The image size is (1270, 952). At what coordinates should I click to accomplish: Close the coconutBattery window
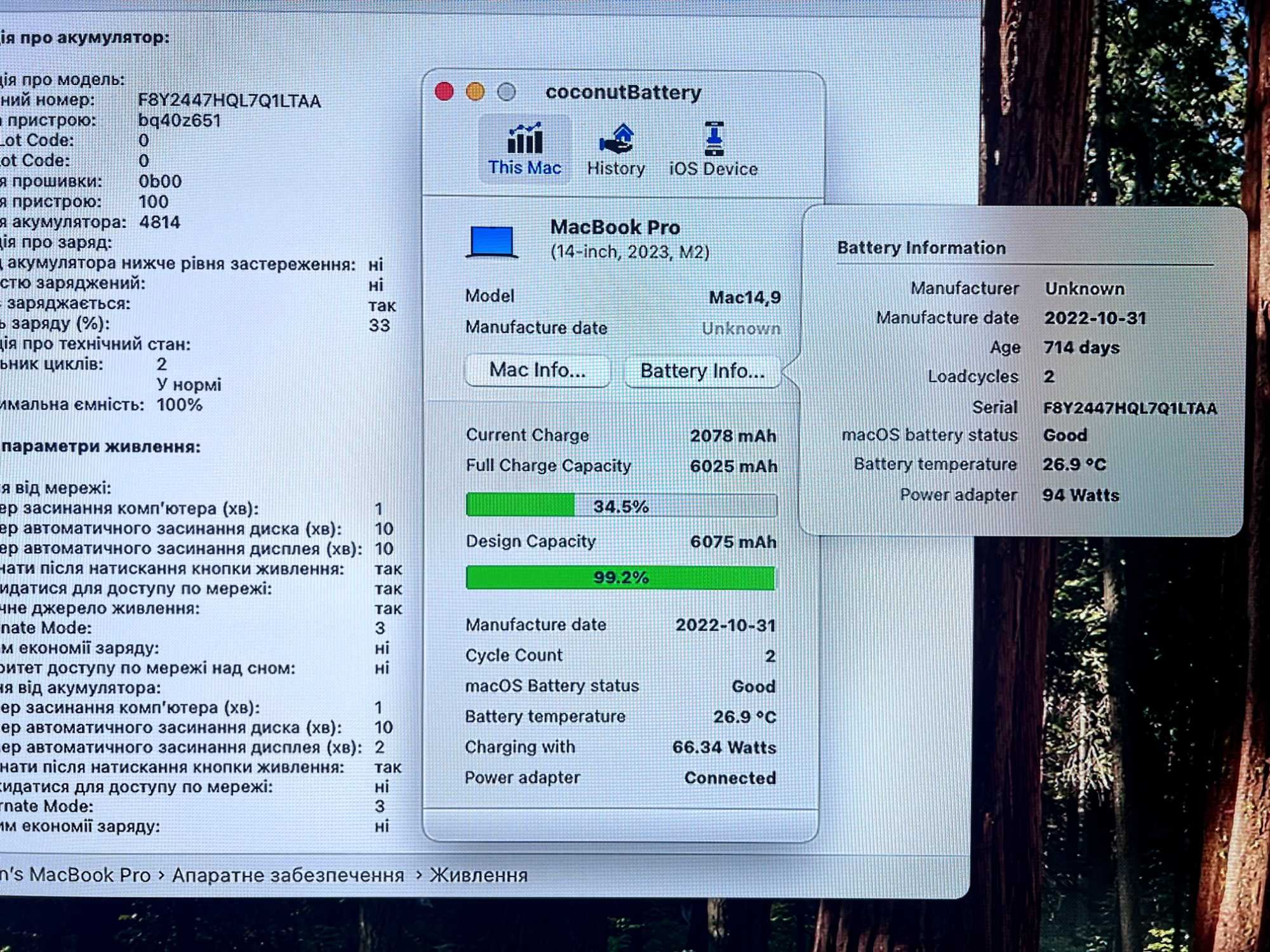[444, 92]
